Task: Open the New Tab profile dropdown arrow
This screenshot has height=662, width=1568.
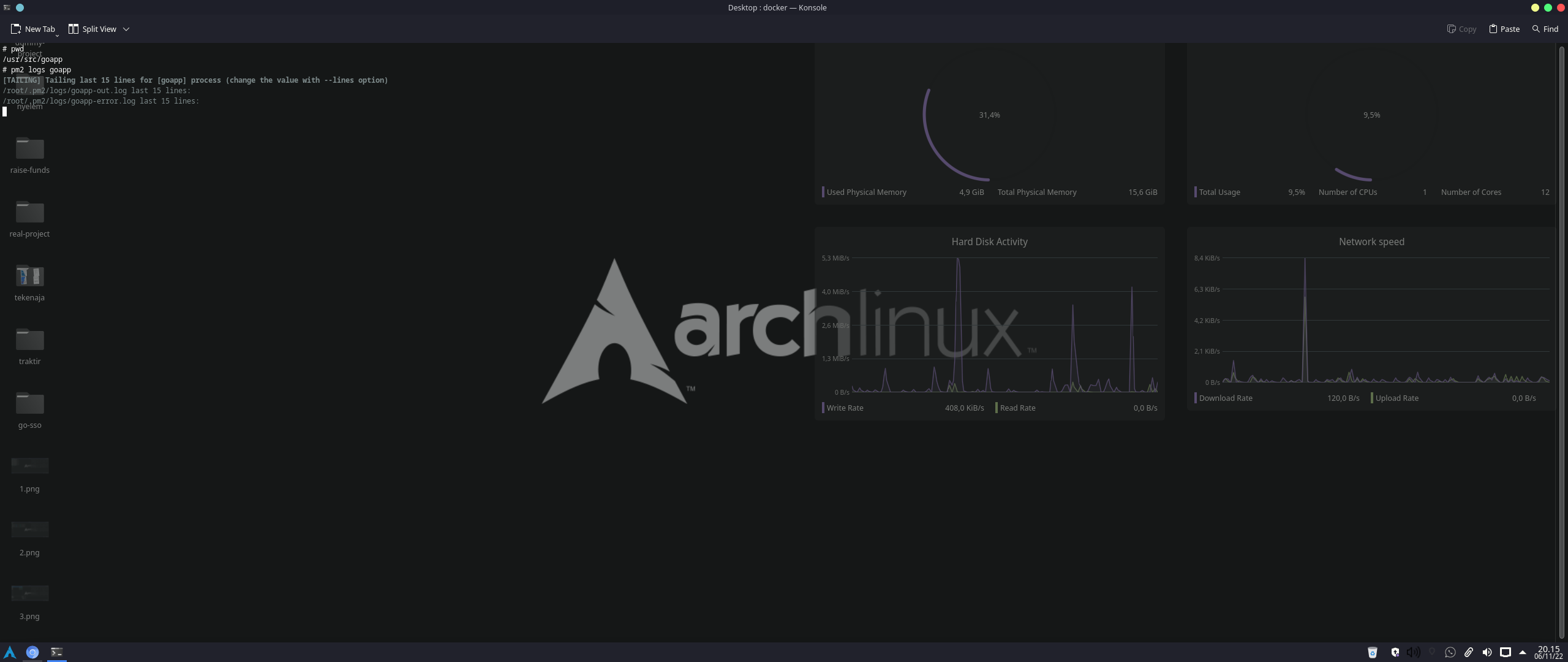Action: [57, 36]
